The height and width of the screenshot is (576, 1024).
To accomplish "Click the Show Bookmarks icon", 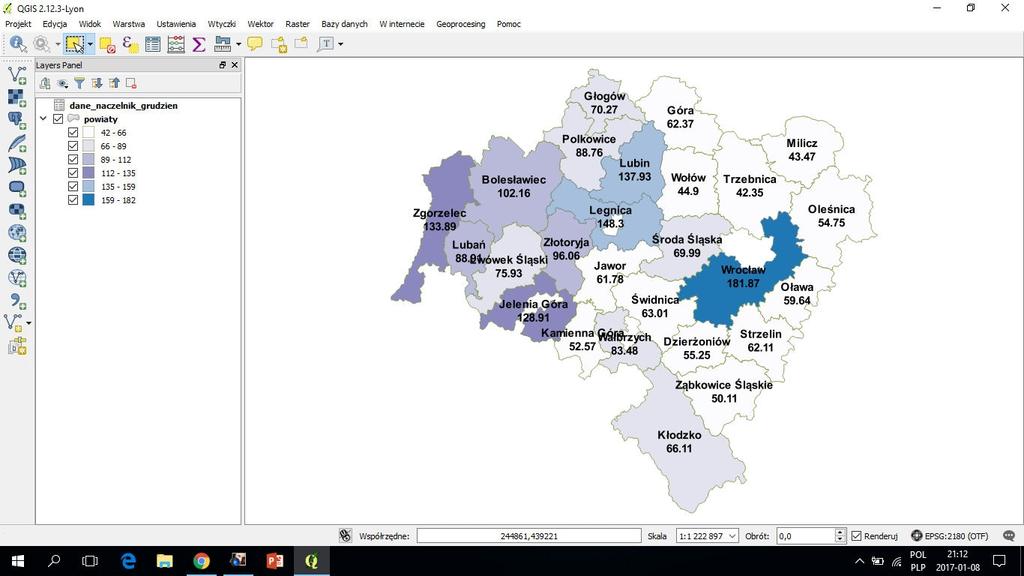I will pyautogui.click(x=301, y=44).
